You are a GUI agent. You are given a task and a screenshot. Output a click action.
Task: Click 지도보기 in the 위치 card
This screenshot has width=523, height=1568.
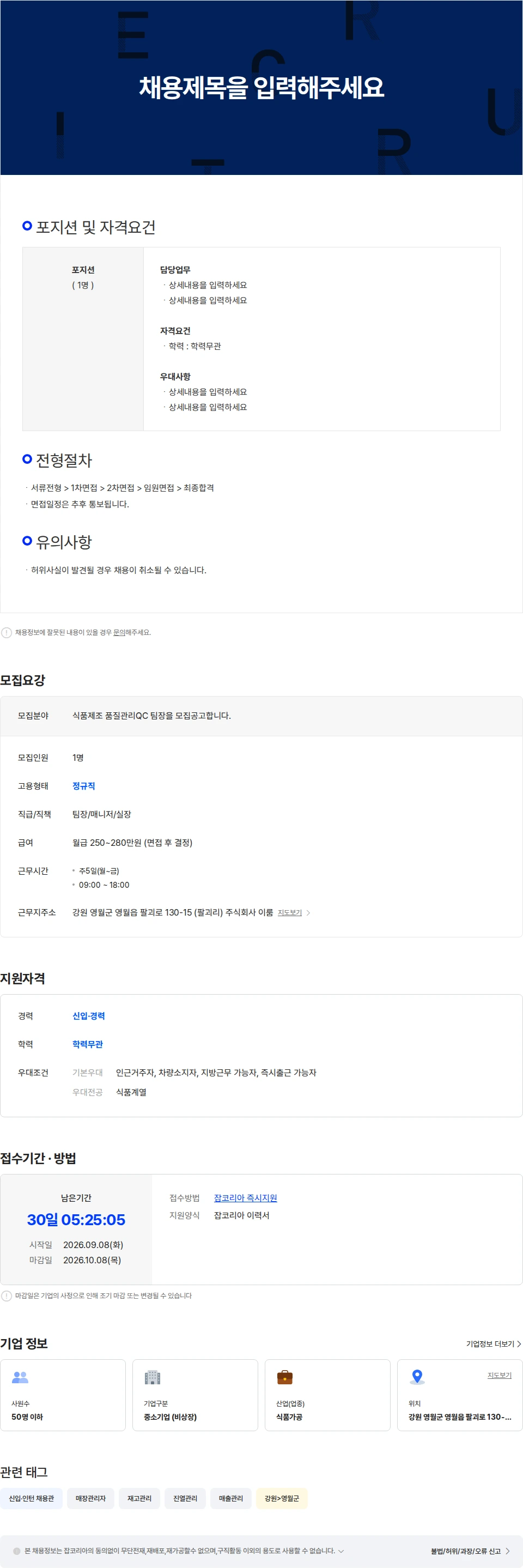pyautogui.click(x=499, y=1375)
